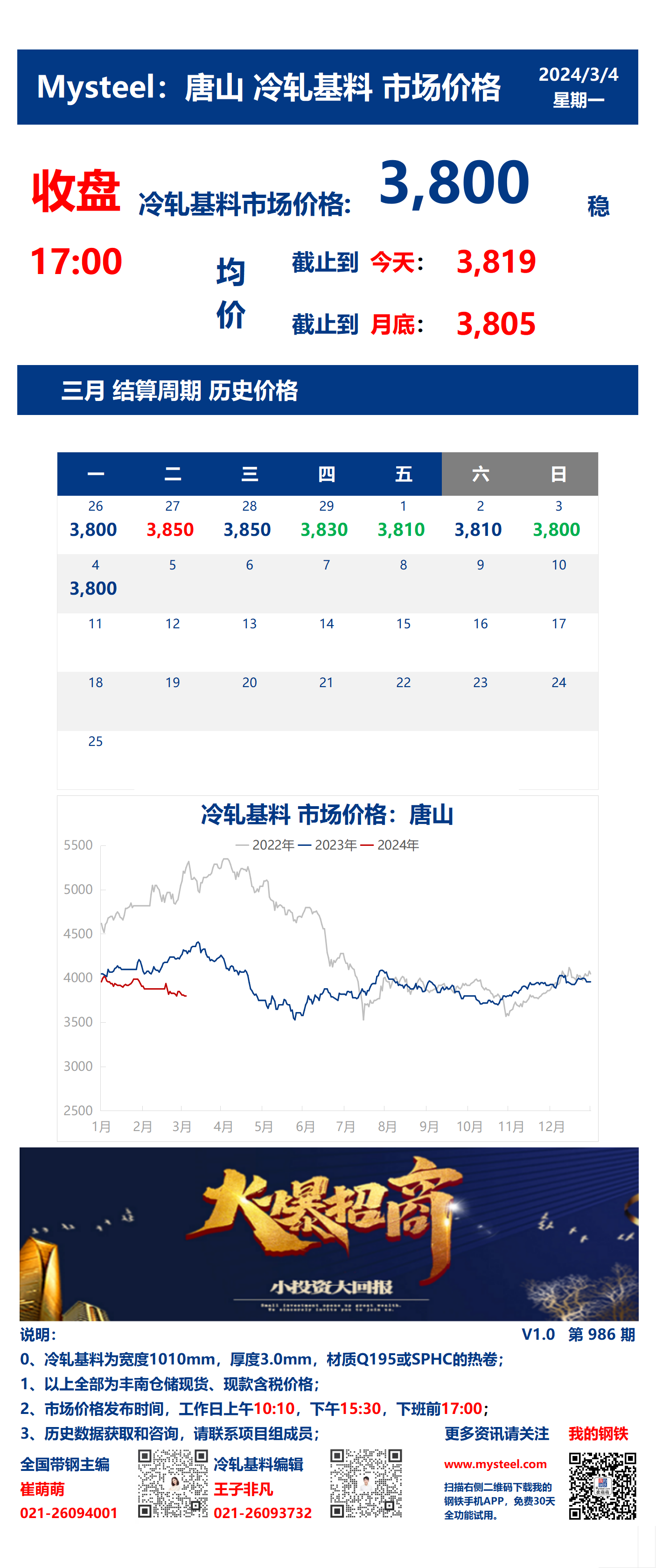Select the 六 weekend column header
Screen dimensions: 656x1568
pos(481,473)
